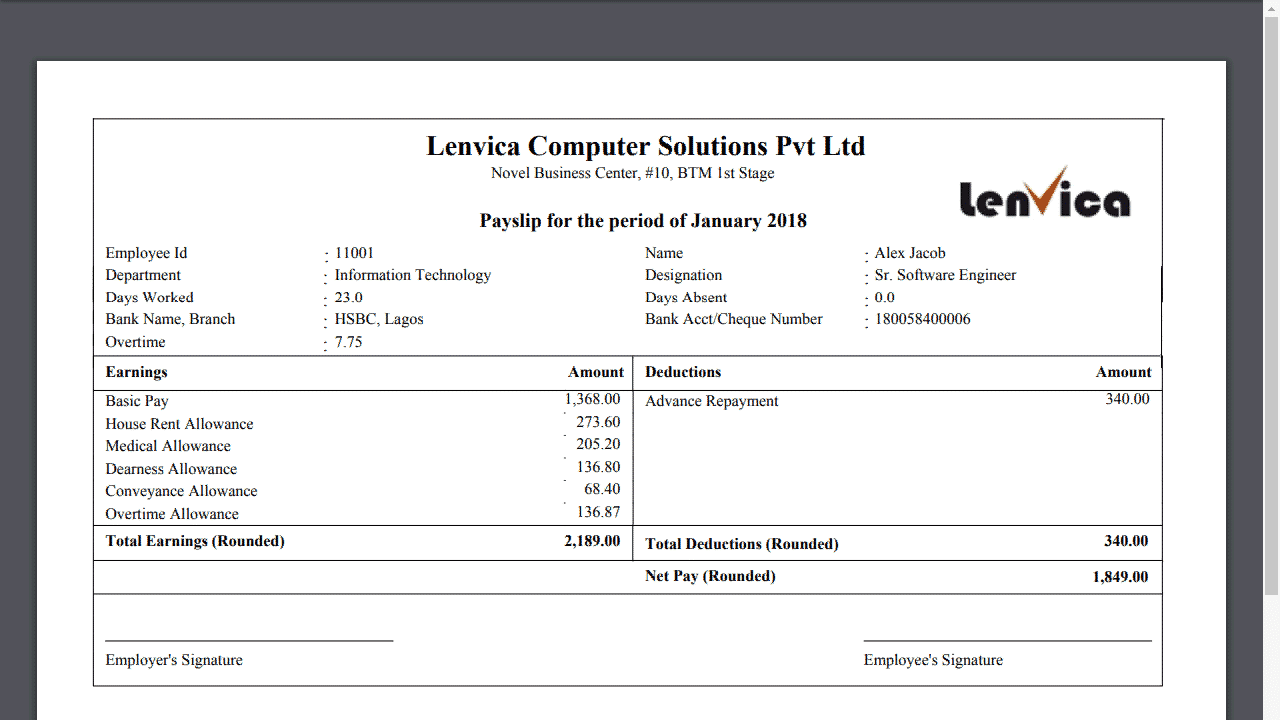Click the Basic Pay amount 1,368.00

(x=592, y=399)
